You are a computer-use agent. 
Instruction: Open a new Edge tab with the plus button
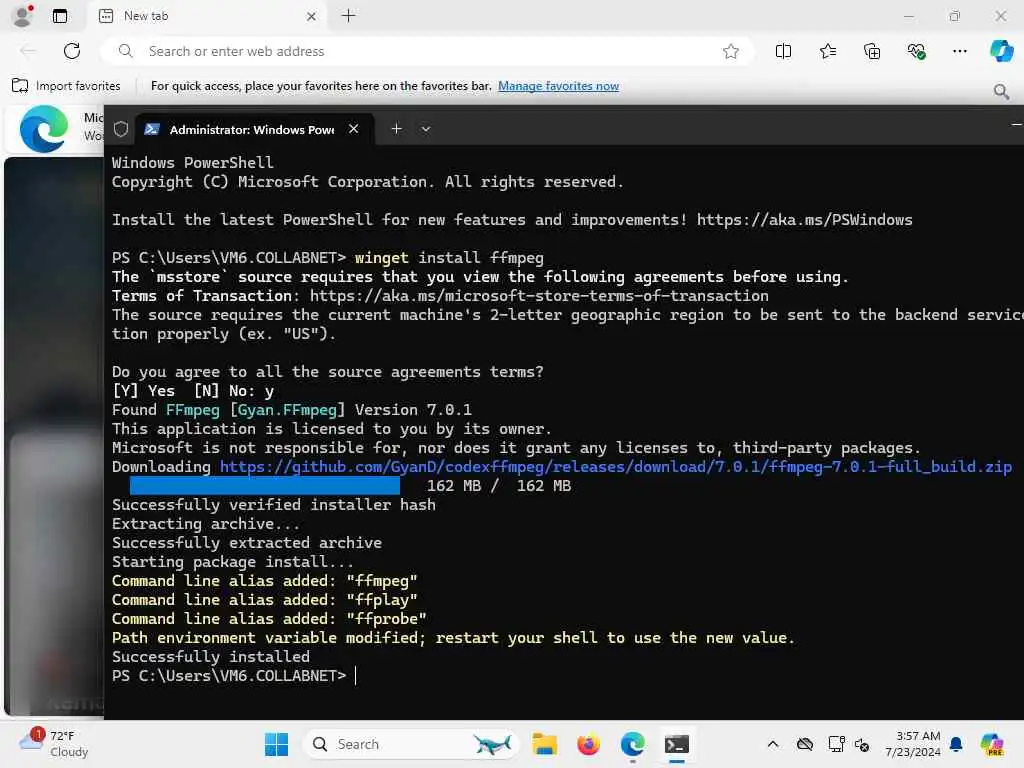click(349, 16)
